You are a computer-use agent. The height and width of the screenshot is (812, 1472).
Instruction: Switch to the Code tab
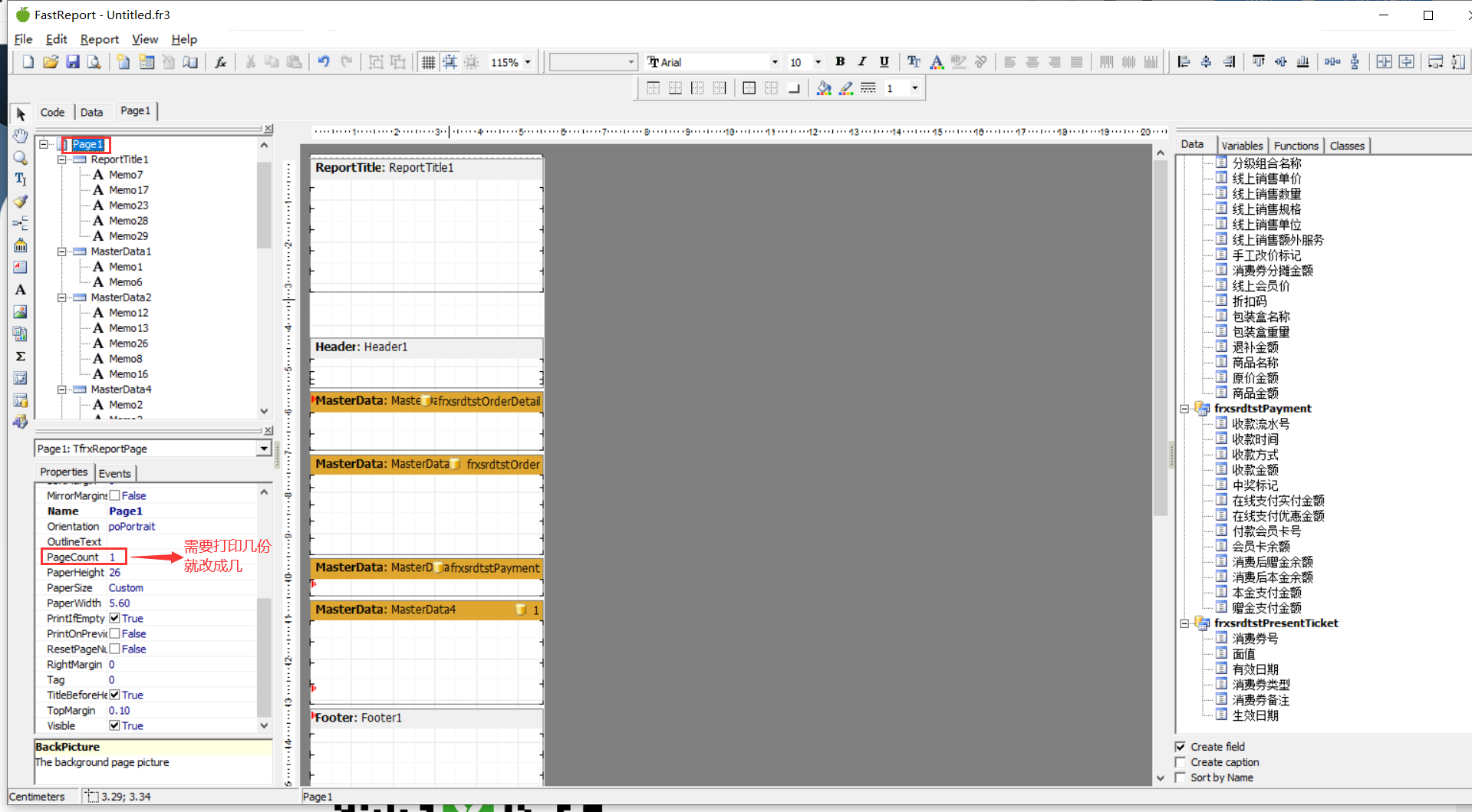tap(52, 112)
